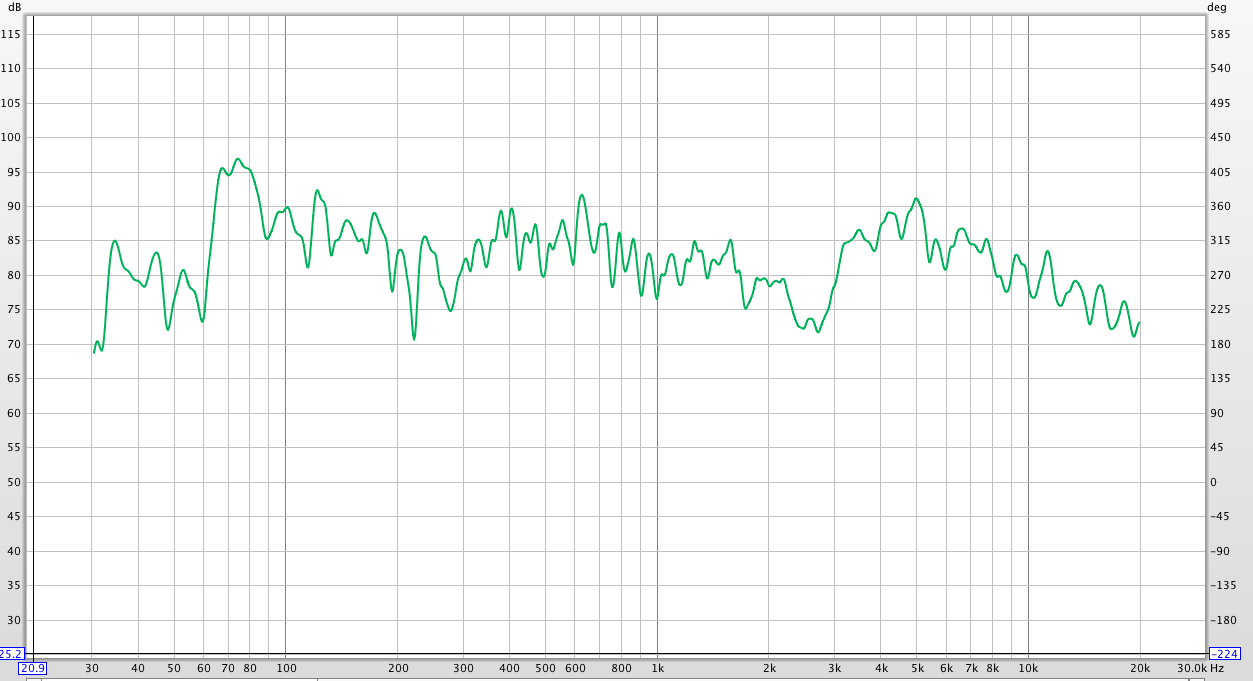
Task: Click the 270 degree axis label
Action: 1220,275
